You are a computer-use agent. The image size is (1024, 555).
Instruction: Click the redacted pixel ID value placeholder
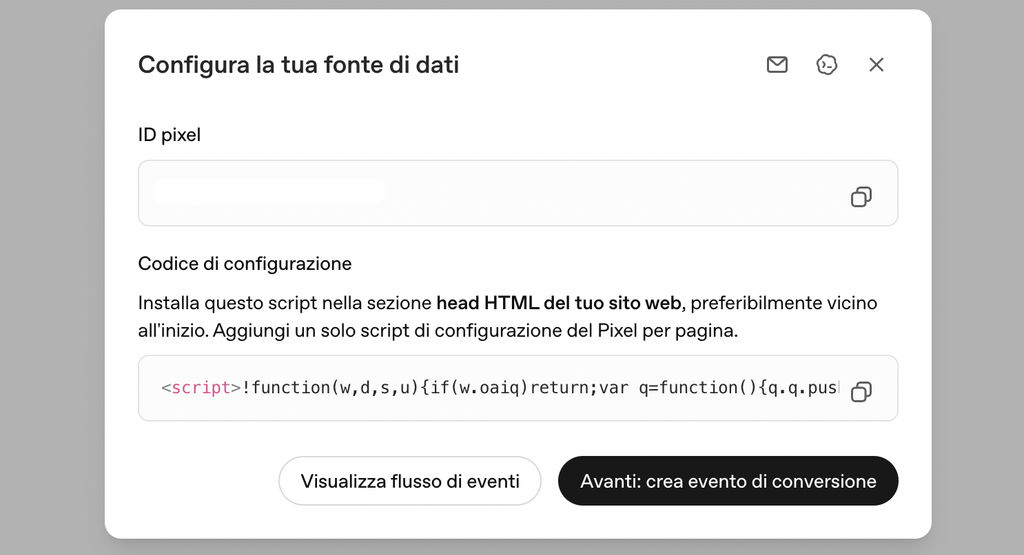268,193
